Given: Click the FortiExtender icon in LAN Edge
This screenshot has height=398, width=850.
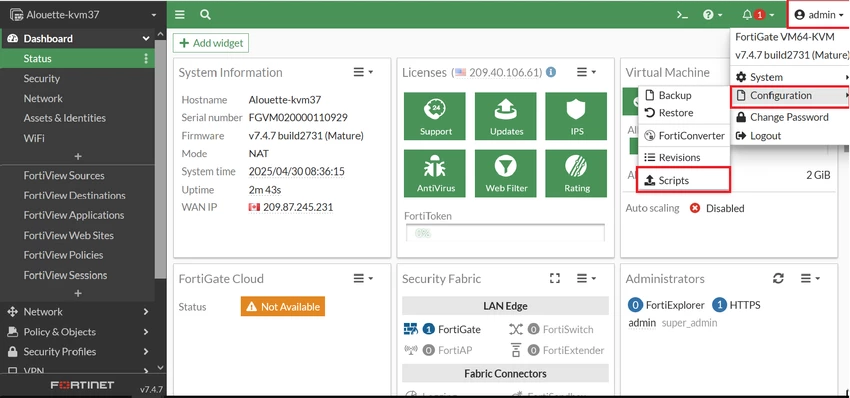Looking at the screenshot, I should (x=516, y=350).
